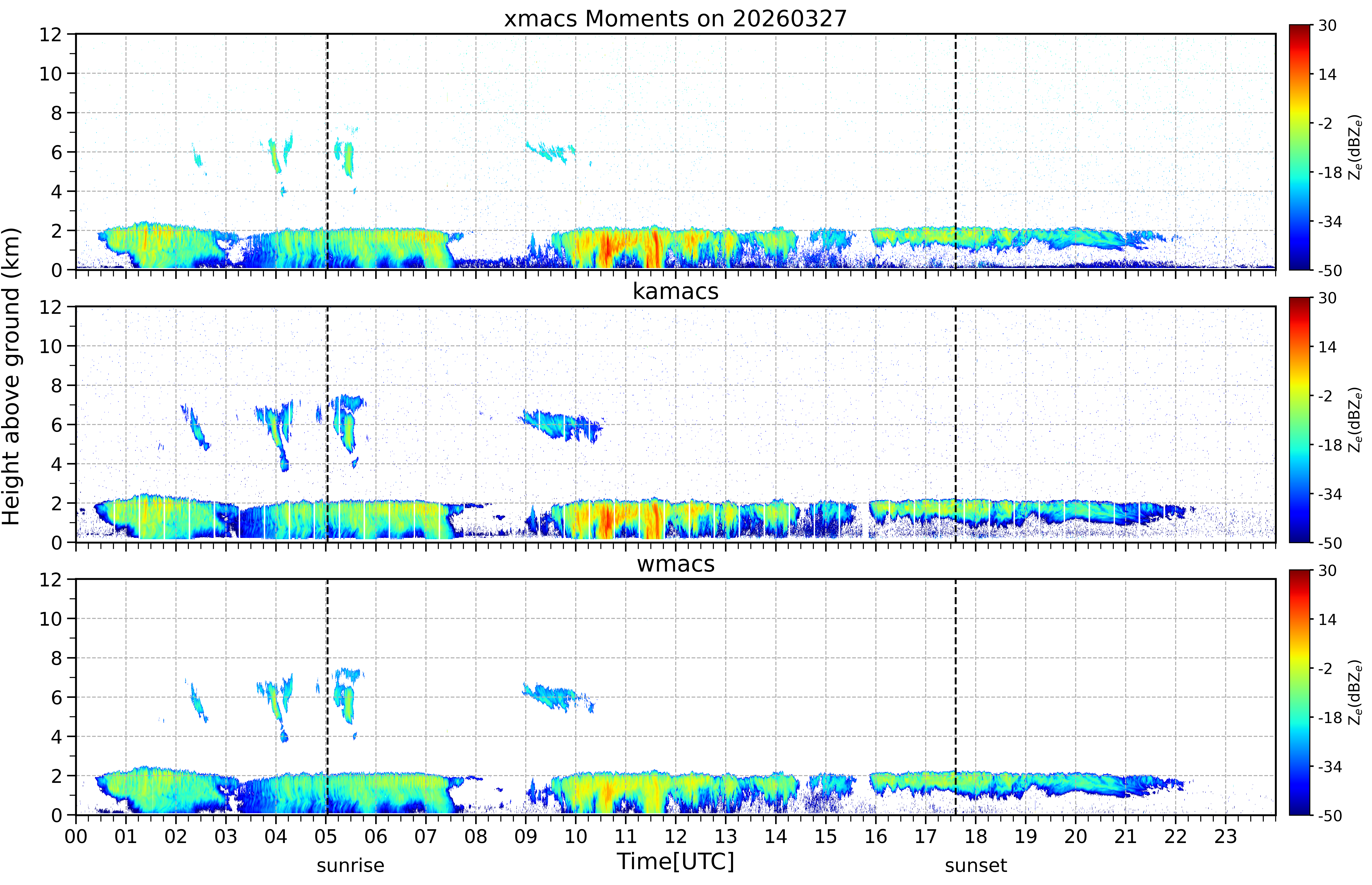The width and height of the screenshot is (1372, 885).
Task: Click the 'Time[UTC]' axis label
Action: coord(675,861)
